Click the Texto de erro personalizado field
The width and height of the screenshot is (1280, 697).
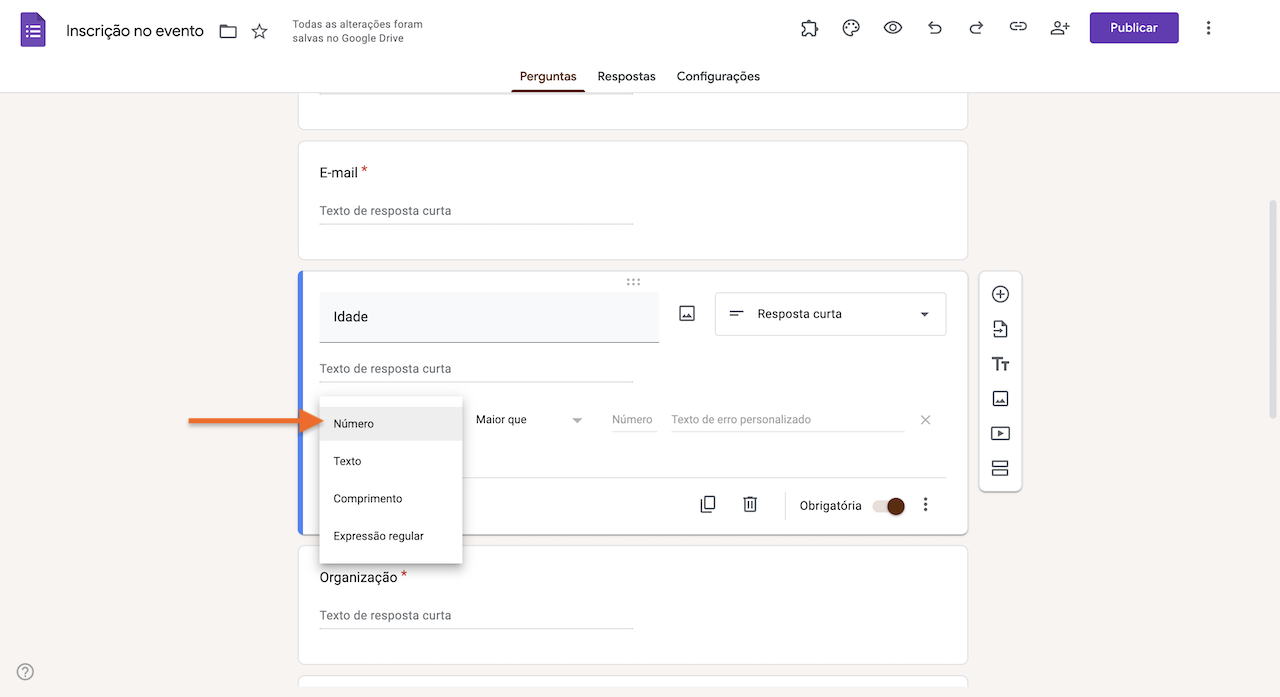[x=786, y=419]
